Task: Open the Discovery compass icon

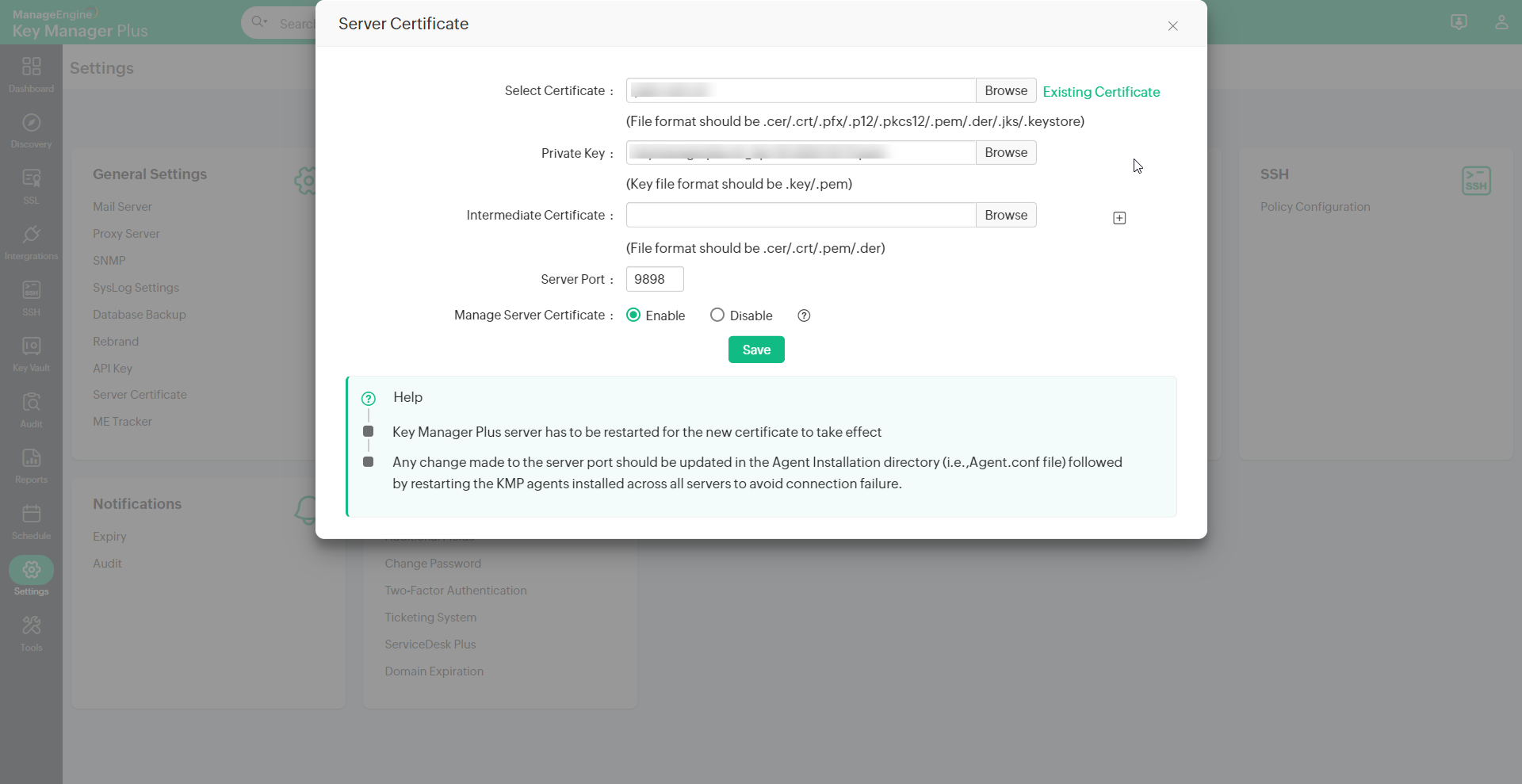Action: (31, 123)
